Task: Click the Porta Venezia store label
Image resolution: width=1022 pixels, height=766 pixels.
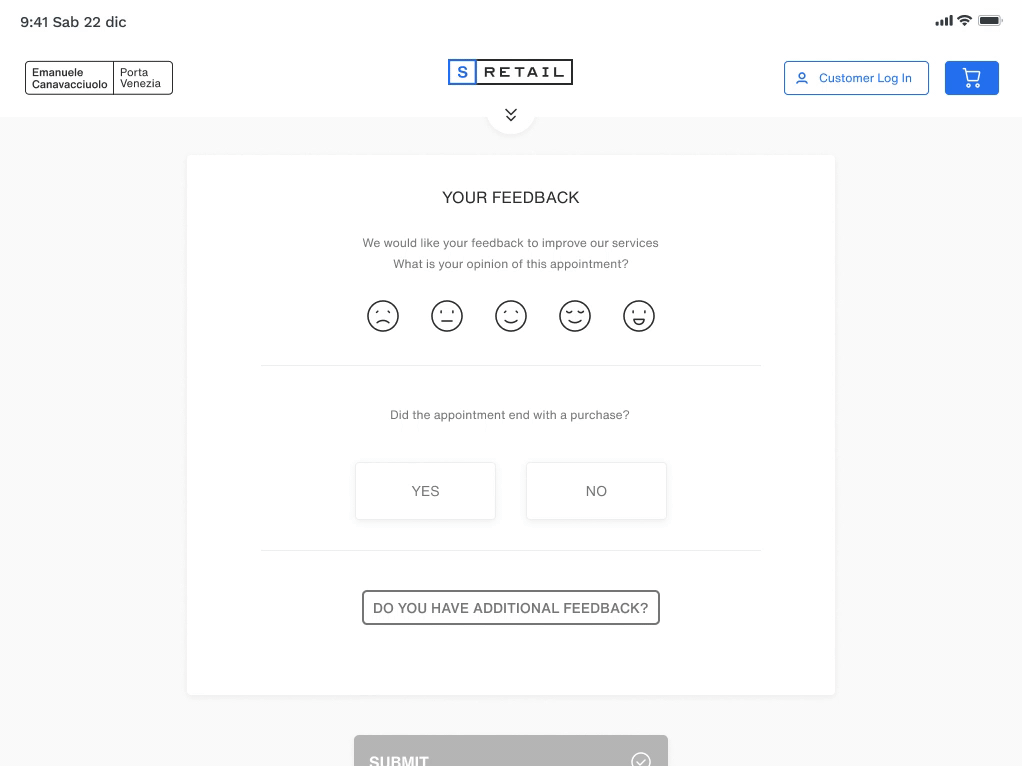Action: tap(142, 78)
